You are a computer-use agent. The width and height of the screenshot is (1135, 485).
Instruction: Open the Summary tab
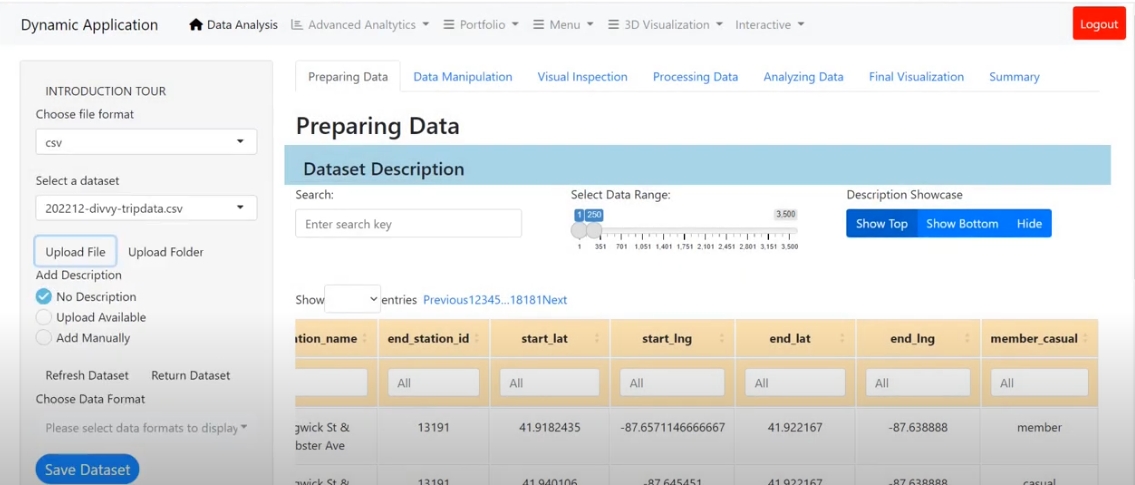[x=1014, y=77]
